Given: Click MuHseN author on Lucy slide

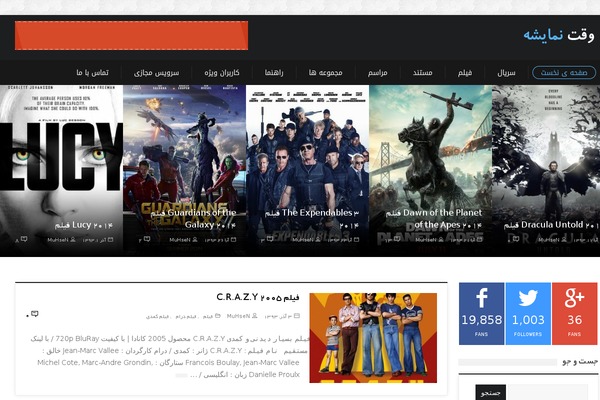Looking at the screenshot, I should (58, 240).
